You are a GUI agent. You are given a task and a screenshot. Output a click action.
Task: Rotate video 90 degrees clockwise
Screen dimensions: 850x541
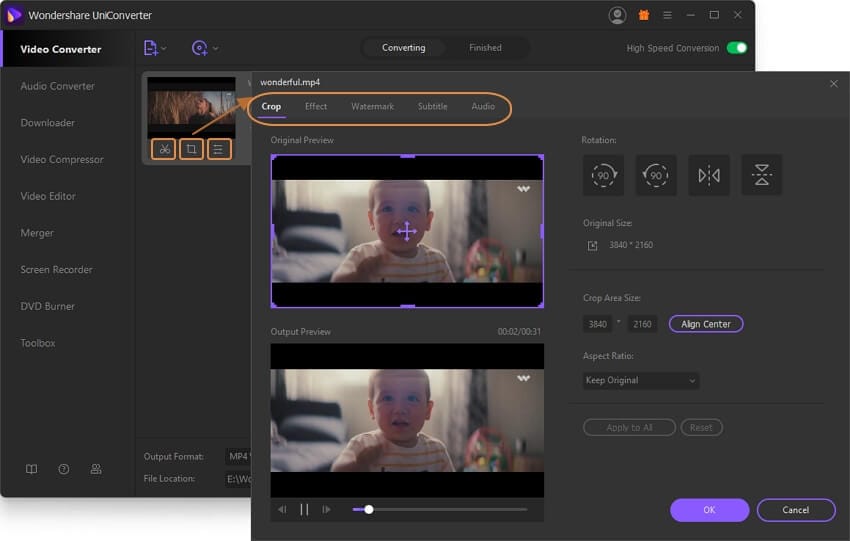click(x=603, y=175)
